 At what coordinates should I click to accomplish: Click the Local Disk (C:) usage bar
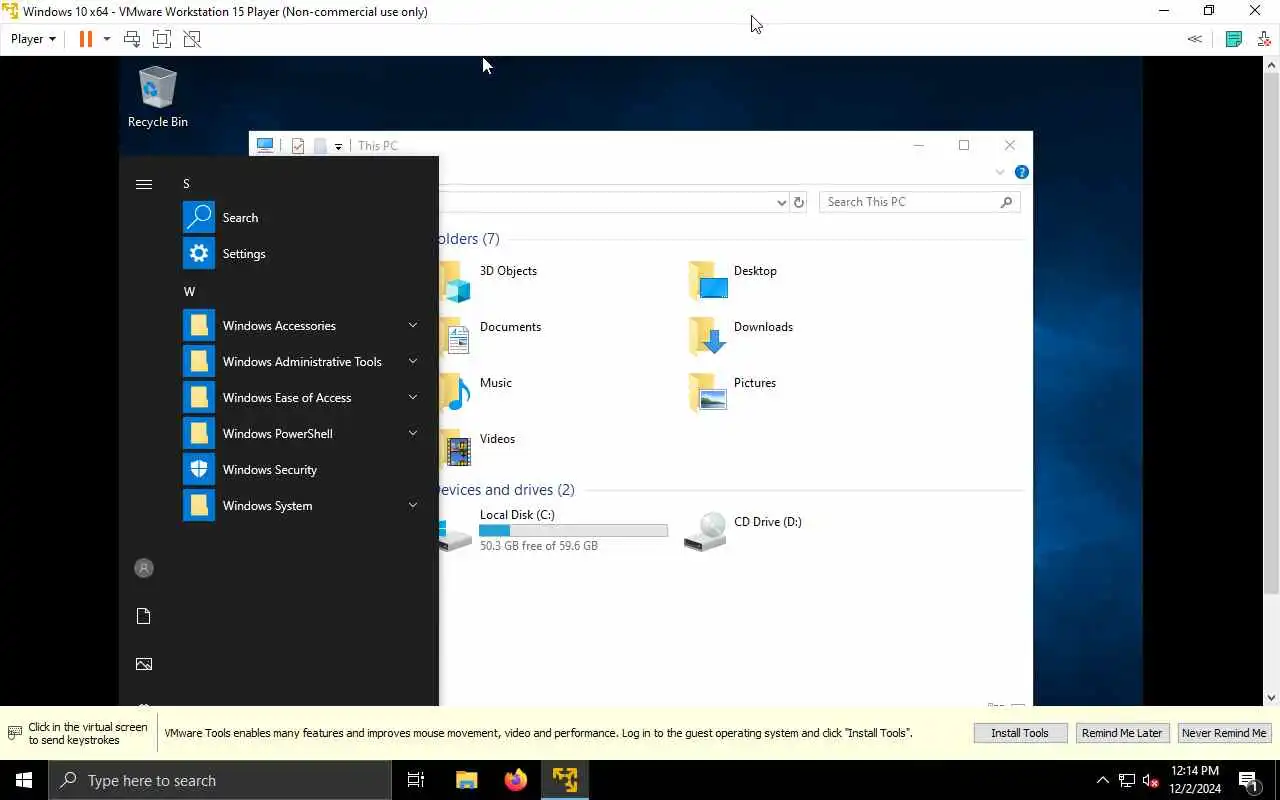tap(573, 531)
